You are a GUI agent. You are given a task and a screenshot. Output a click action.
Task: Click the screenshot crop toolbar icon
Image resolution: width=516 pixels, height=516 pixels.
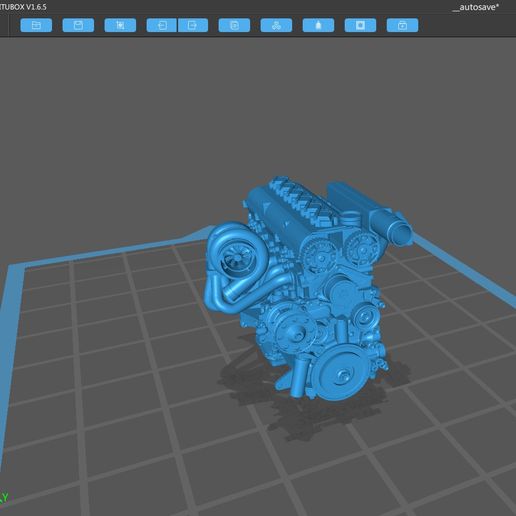click(120, 25)
